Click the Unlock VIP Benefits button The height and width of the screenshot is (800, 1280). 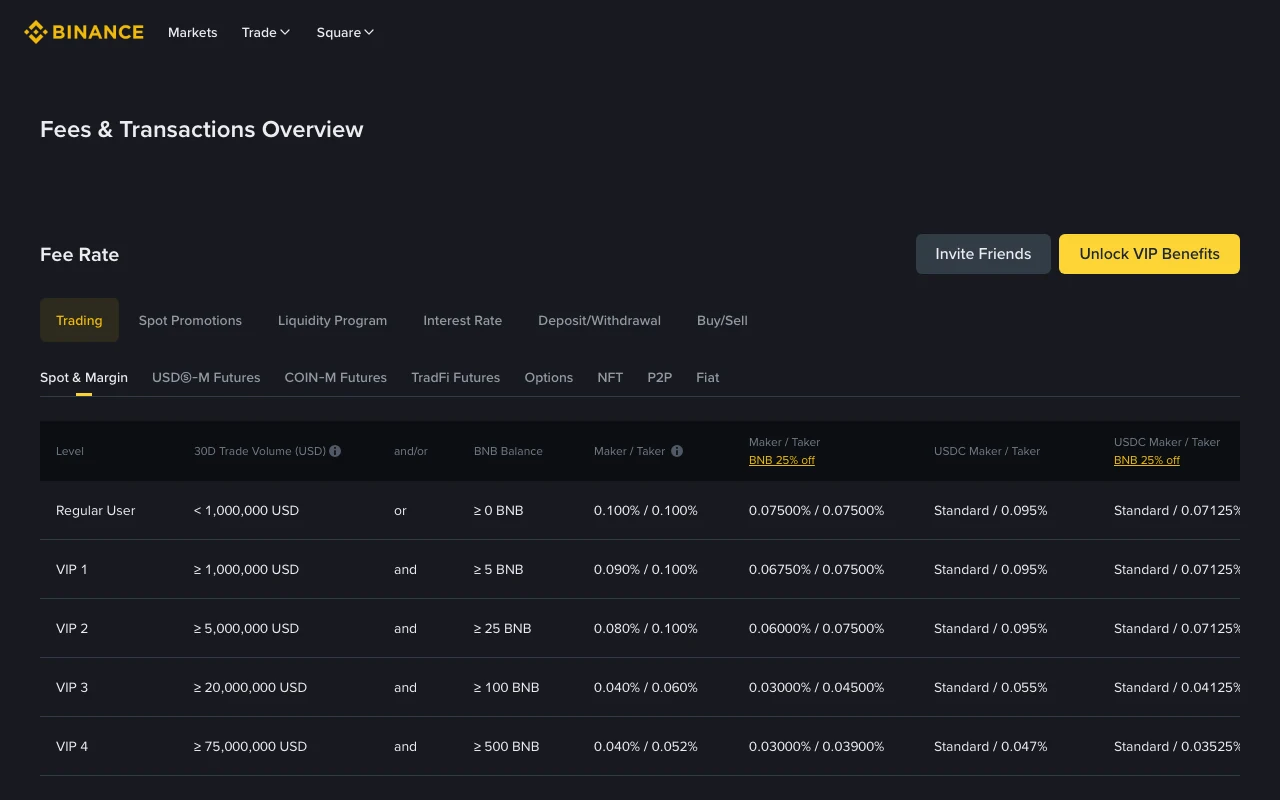(1149, 254)
